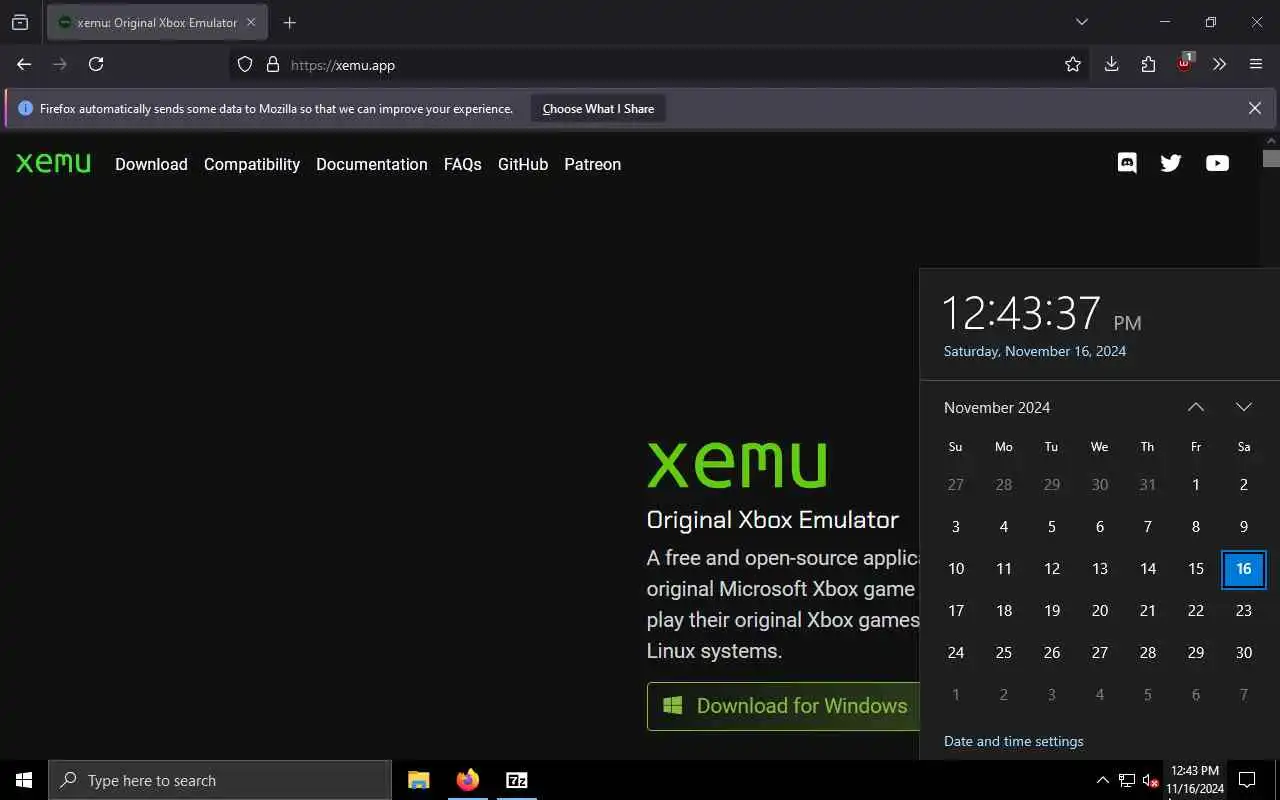Viewport: 1280px width, 800px height.
Task: Show more toolbar tools overflow chevron
Action: click(x=1219, y=64)
